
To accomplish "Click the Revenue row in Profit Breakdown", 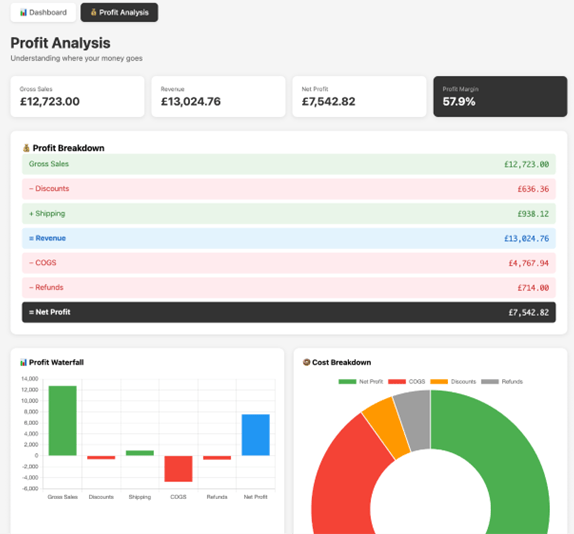I will coord(289,238).
